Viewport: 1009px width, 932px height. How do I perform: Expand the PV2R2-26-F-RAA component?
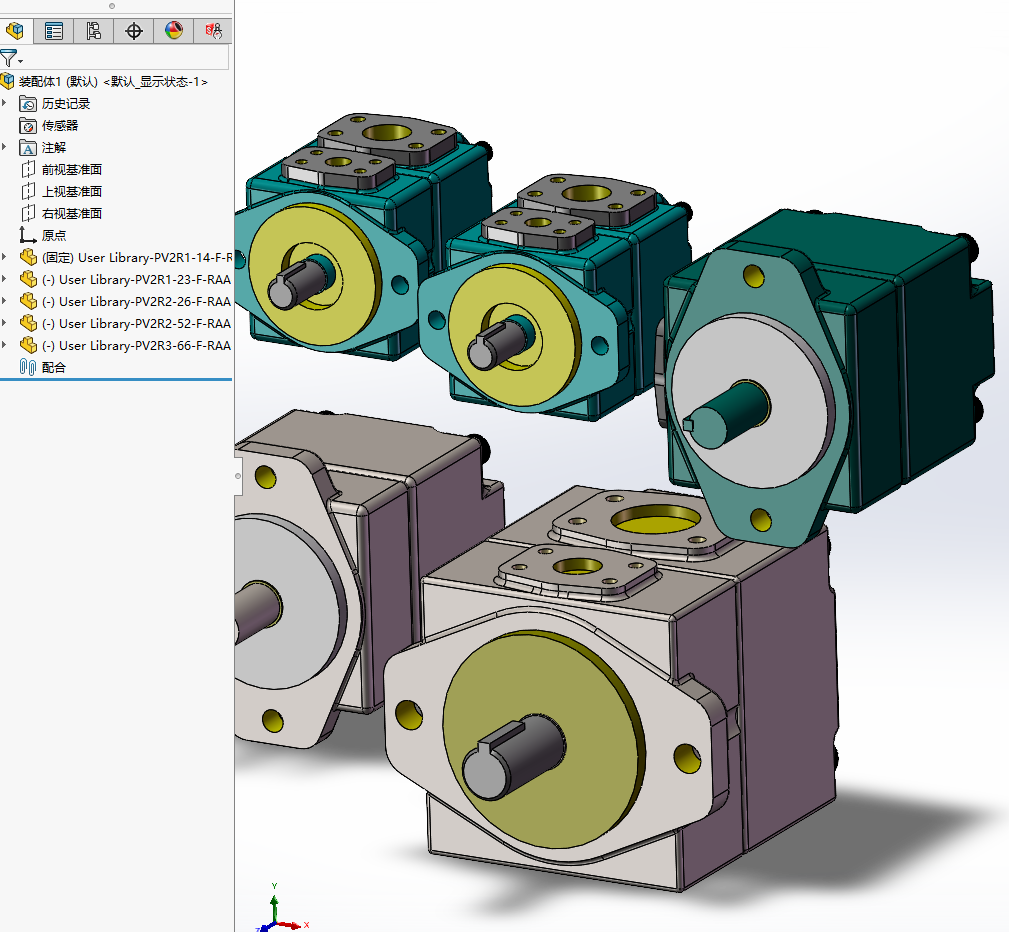pos(5,301)
